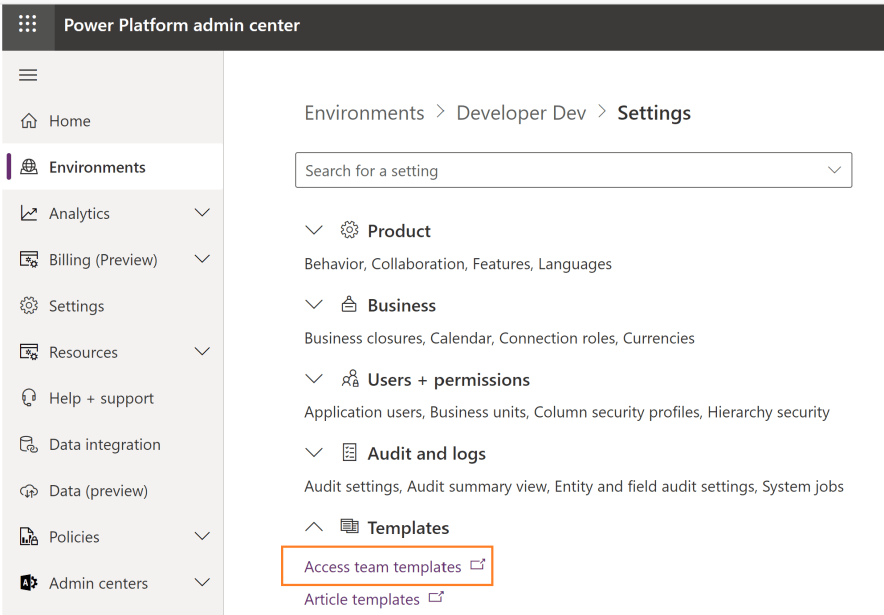Image resolution: width=884 pixels, height=615 pixels.
Task: Open the app launcher waffle icon
Action: pyautogui.click(x=28, y=24)
